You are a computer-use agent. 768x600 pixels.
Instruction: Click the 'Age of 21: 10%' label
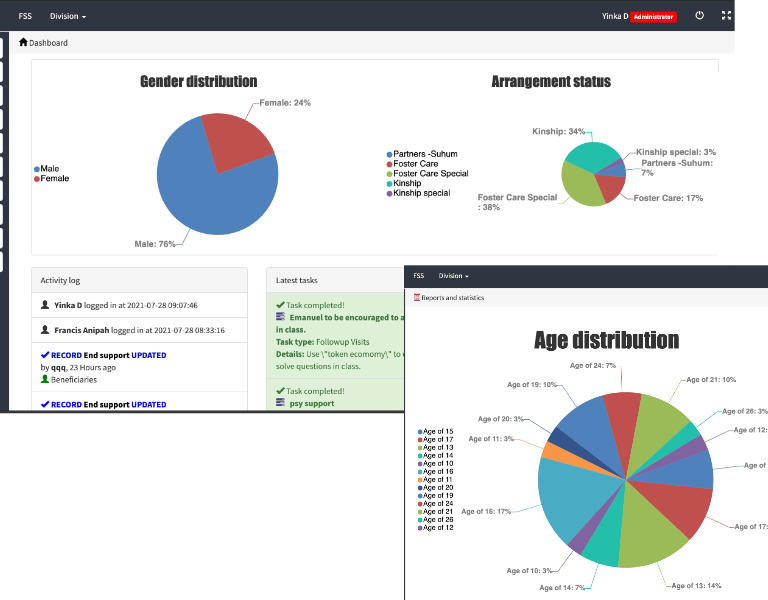(711, 380)
